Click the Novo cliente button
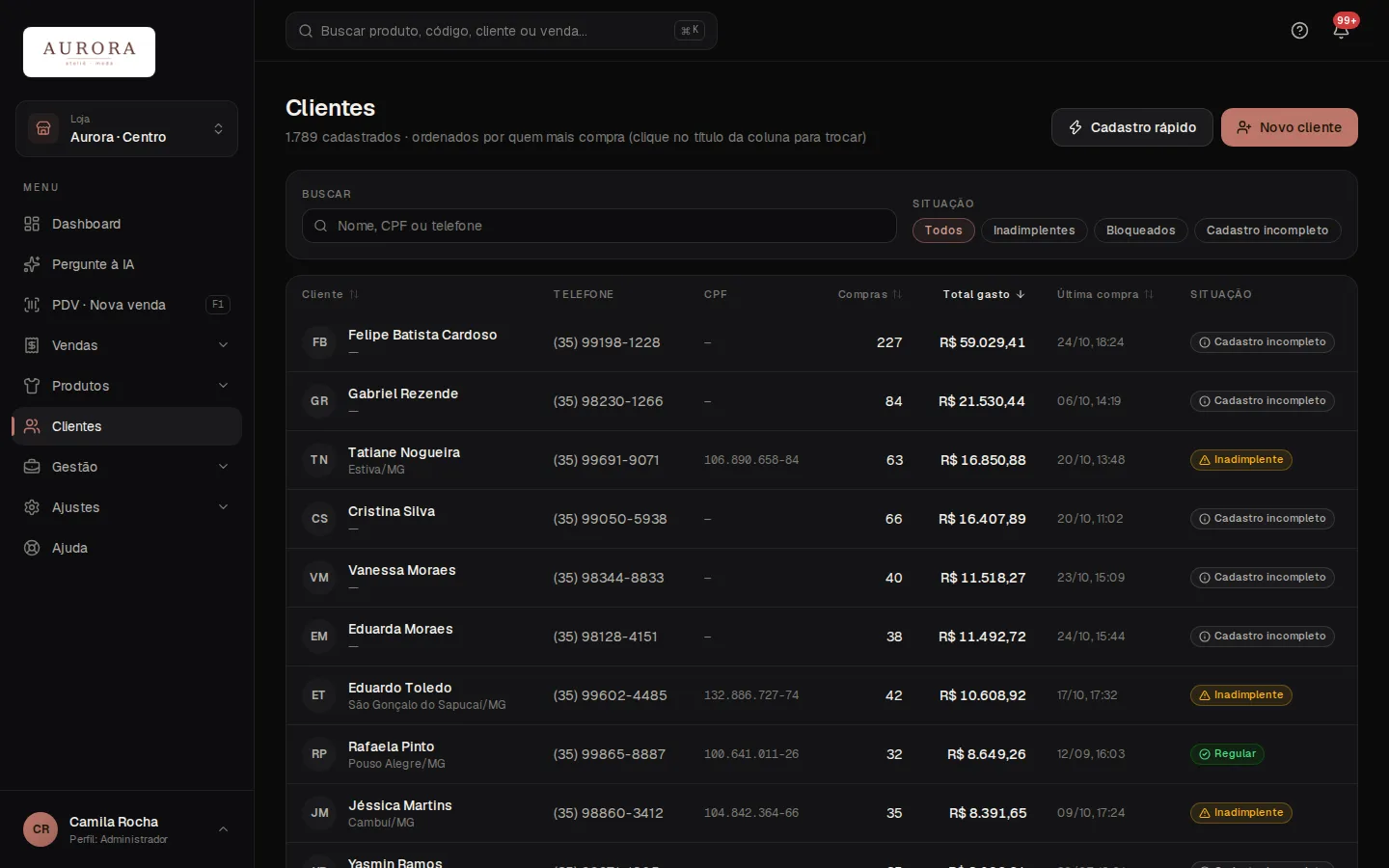 1290,127
